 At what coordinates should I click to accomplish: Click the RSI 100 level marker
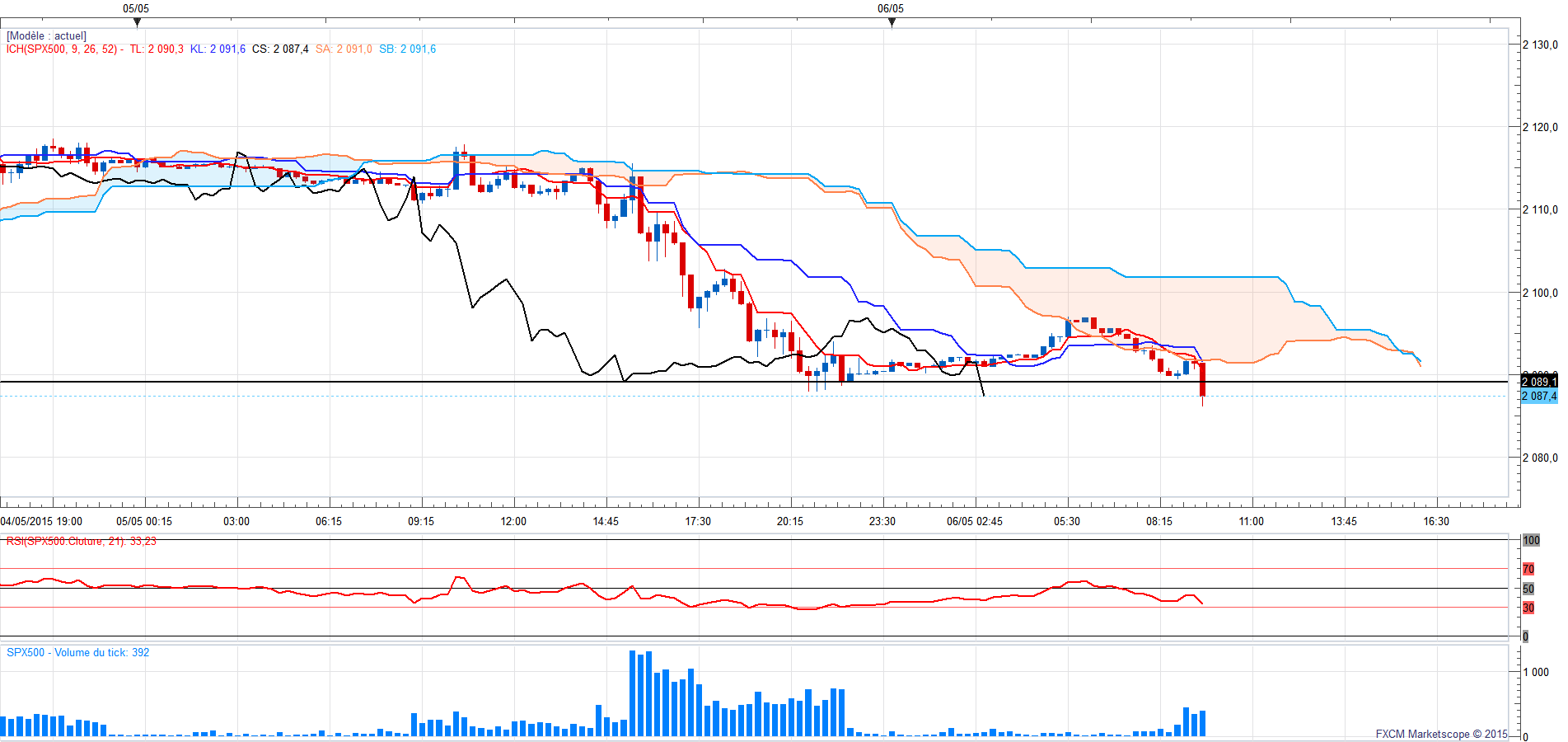(x=1531, y=541)
